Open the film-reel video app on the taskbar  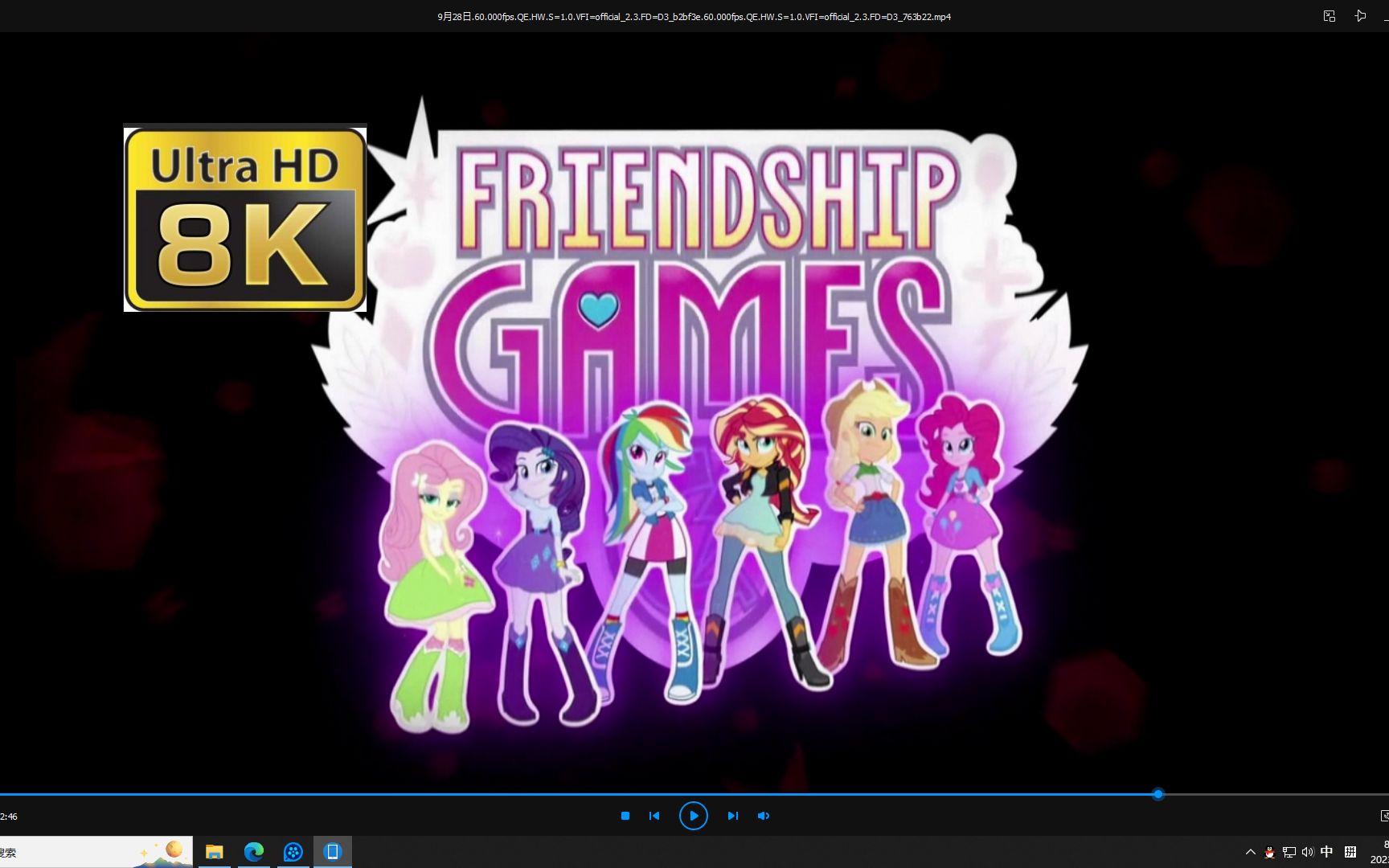[x=293, y=852]
